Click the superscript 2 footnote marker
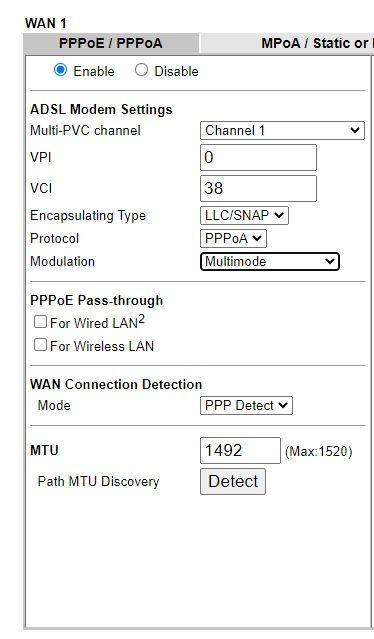The height and width of the screenshot is (639, 374). point(141,319)
